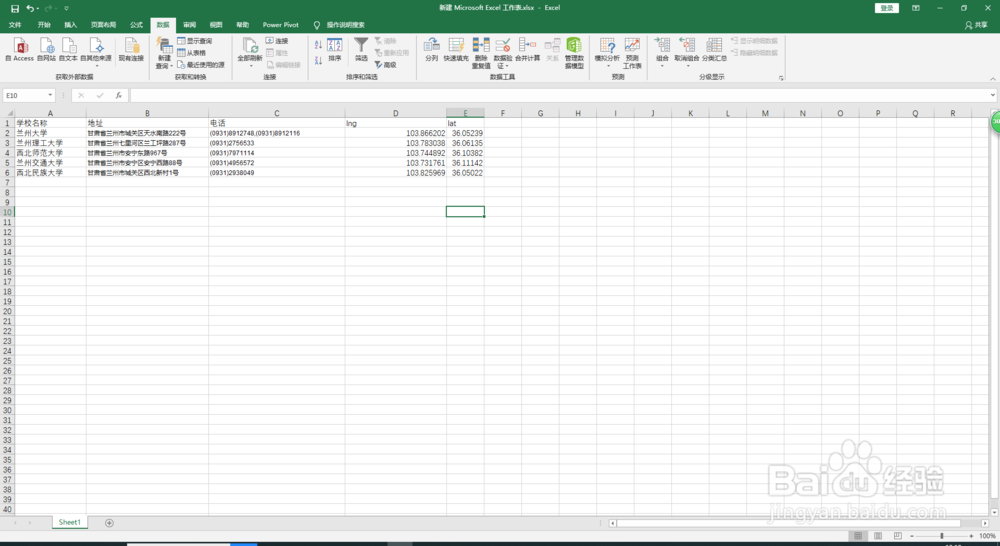The width and height of the screenshot is (1000, 546).
Task: Switch to the View (视图) tab
Action: [216, 25]
